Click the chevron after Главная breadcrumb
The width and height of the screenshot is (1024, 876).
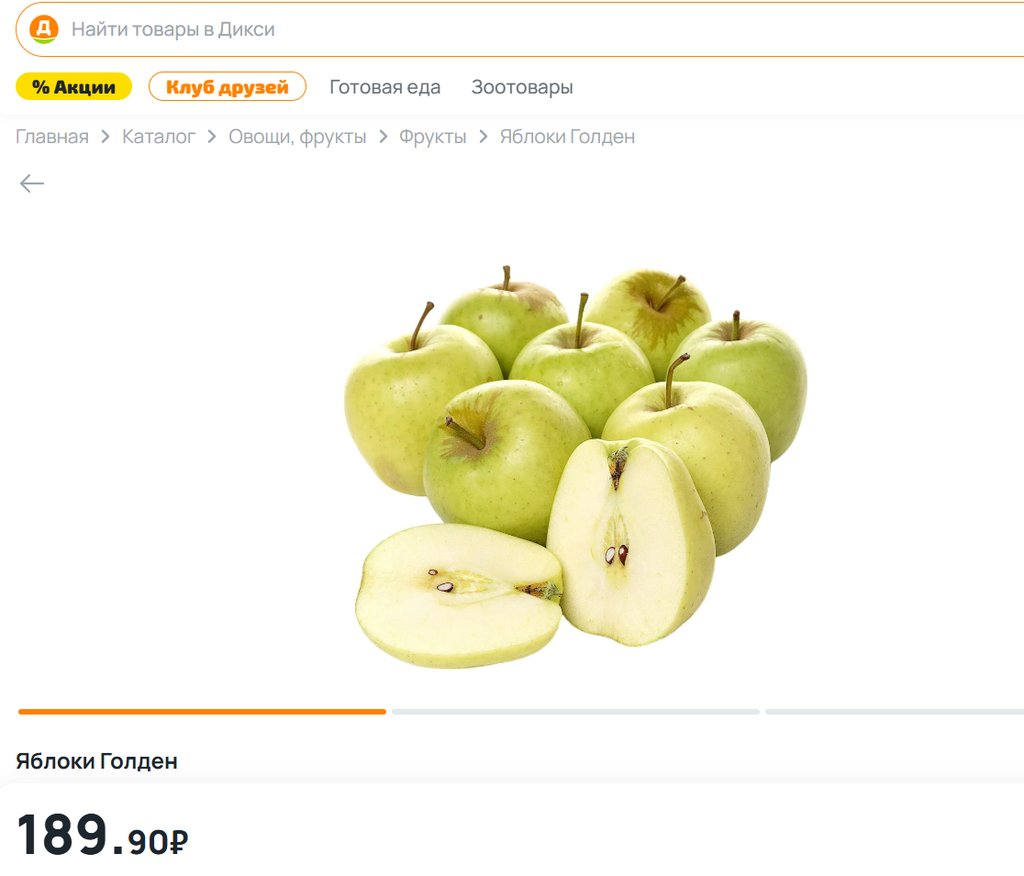click(105, 137)
